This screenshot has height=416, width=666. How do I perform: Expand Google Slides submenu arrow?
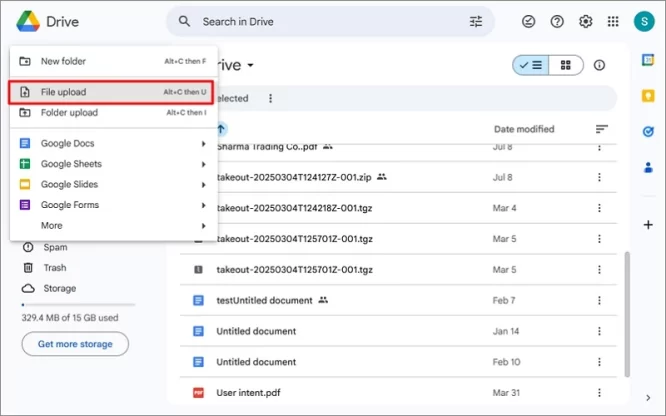click(203, 185)
